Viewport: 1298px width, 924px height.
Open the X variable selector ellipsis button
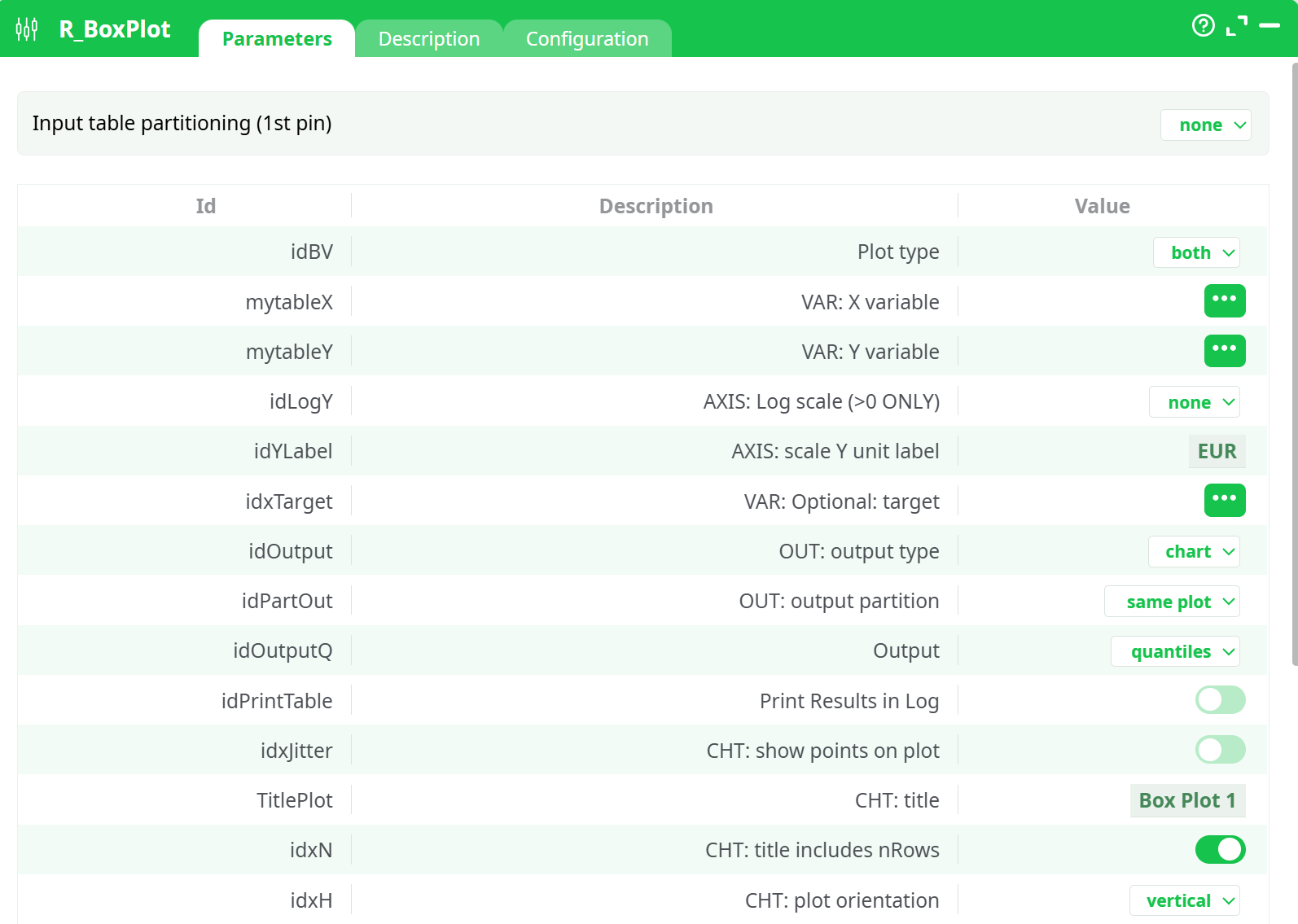(1224, 300)
